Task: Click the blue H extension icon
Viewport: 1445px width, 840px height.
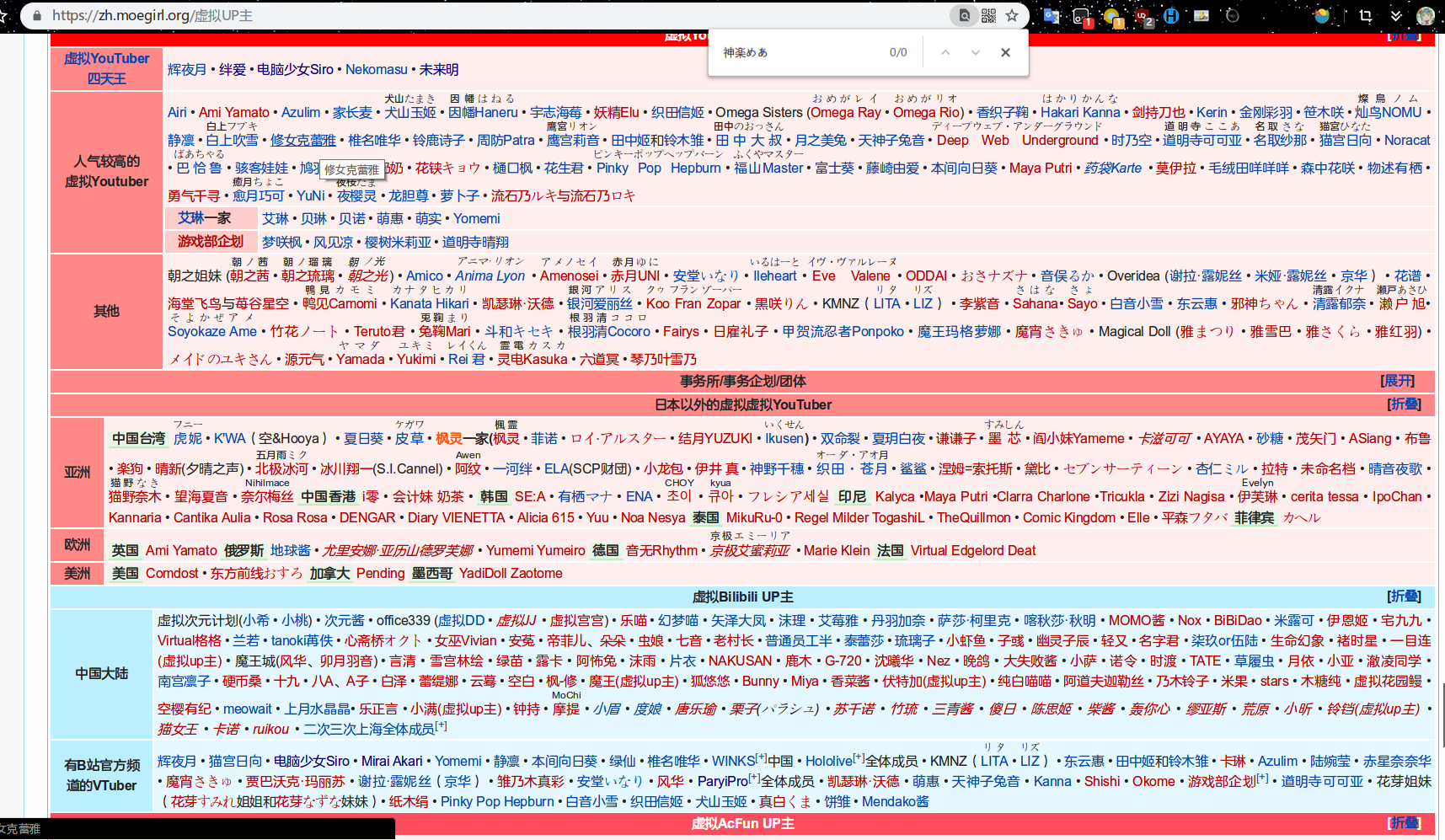Action: pos(1171,15)
